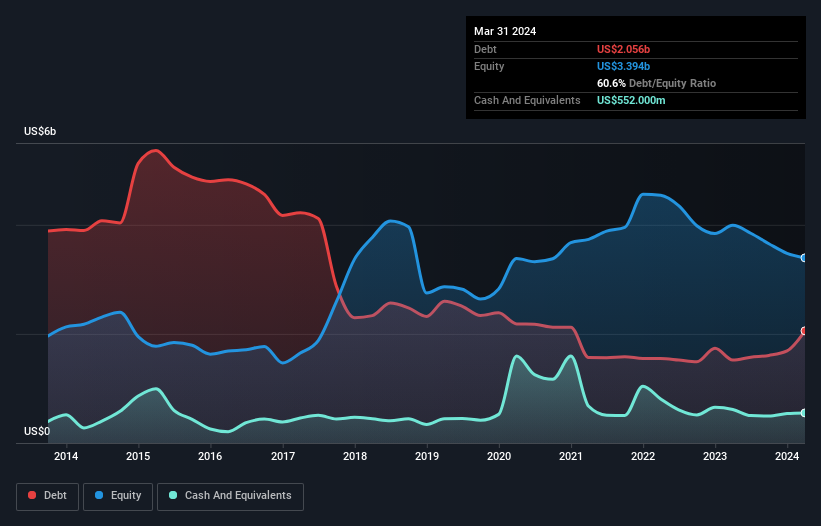Click the 2019 x-axis label
This screenshot has width=821, height=526.
tap(427, 456)
